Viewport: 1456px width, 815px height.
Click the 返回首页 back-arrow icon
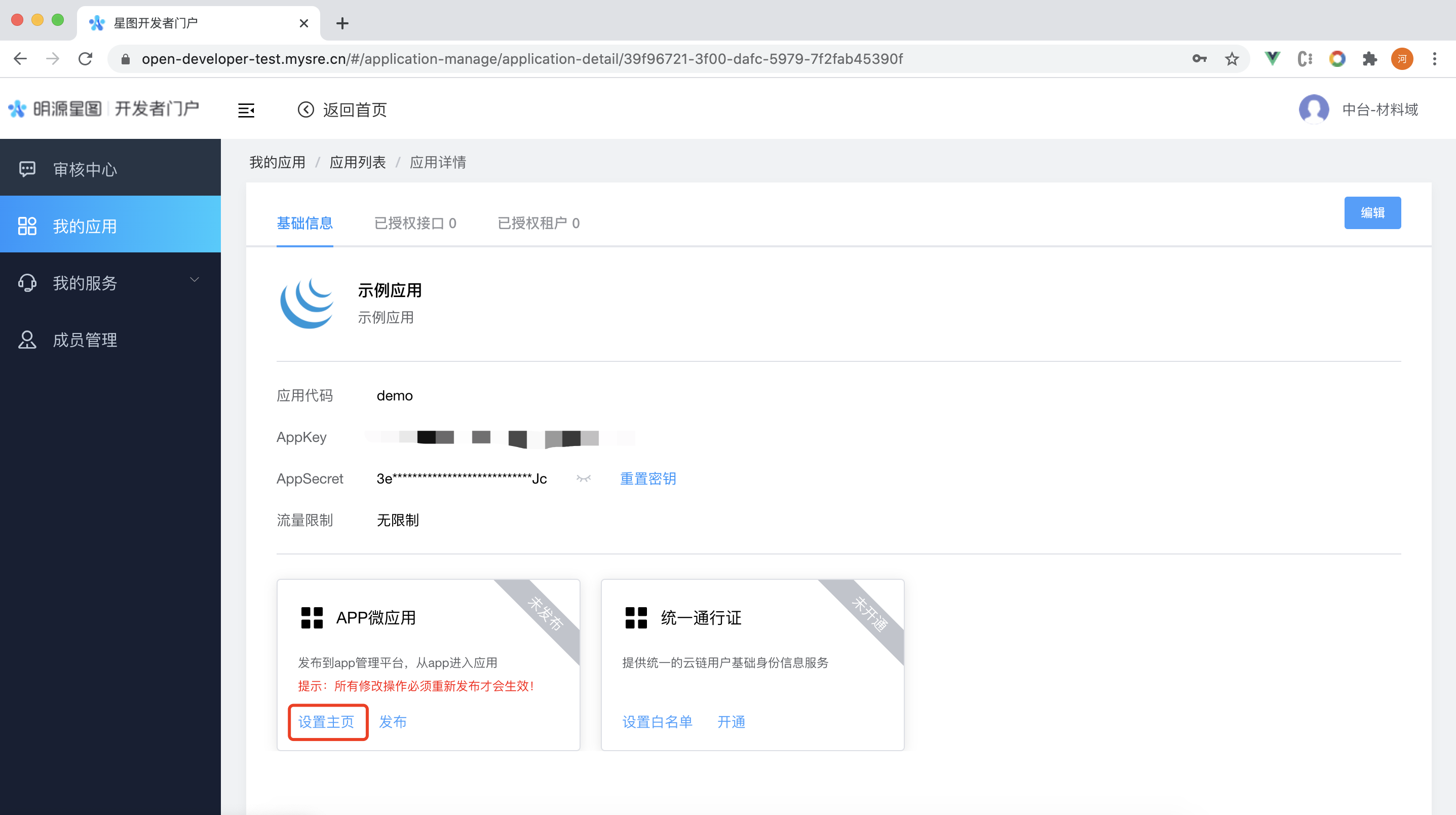tap(306, 109)
